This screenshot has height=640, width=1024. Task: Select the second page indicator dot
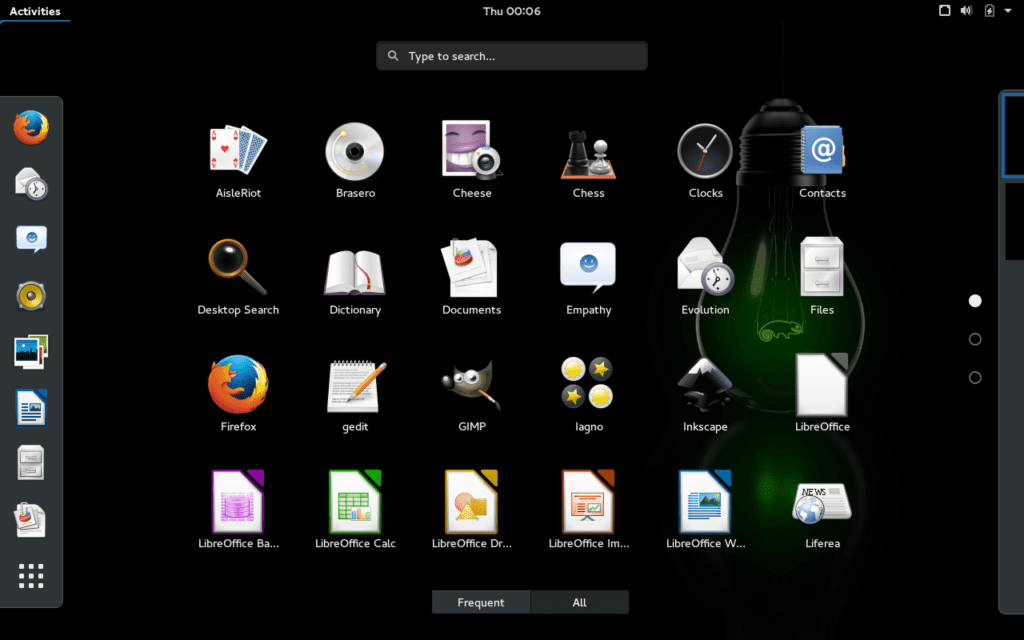[974, 339]
